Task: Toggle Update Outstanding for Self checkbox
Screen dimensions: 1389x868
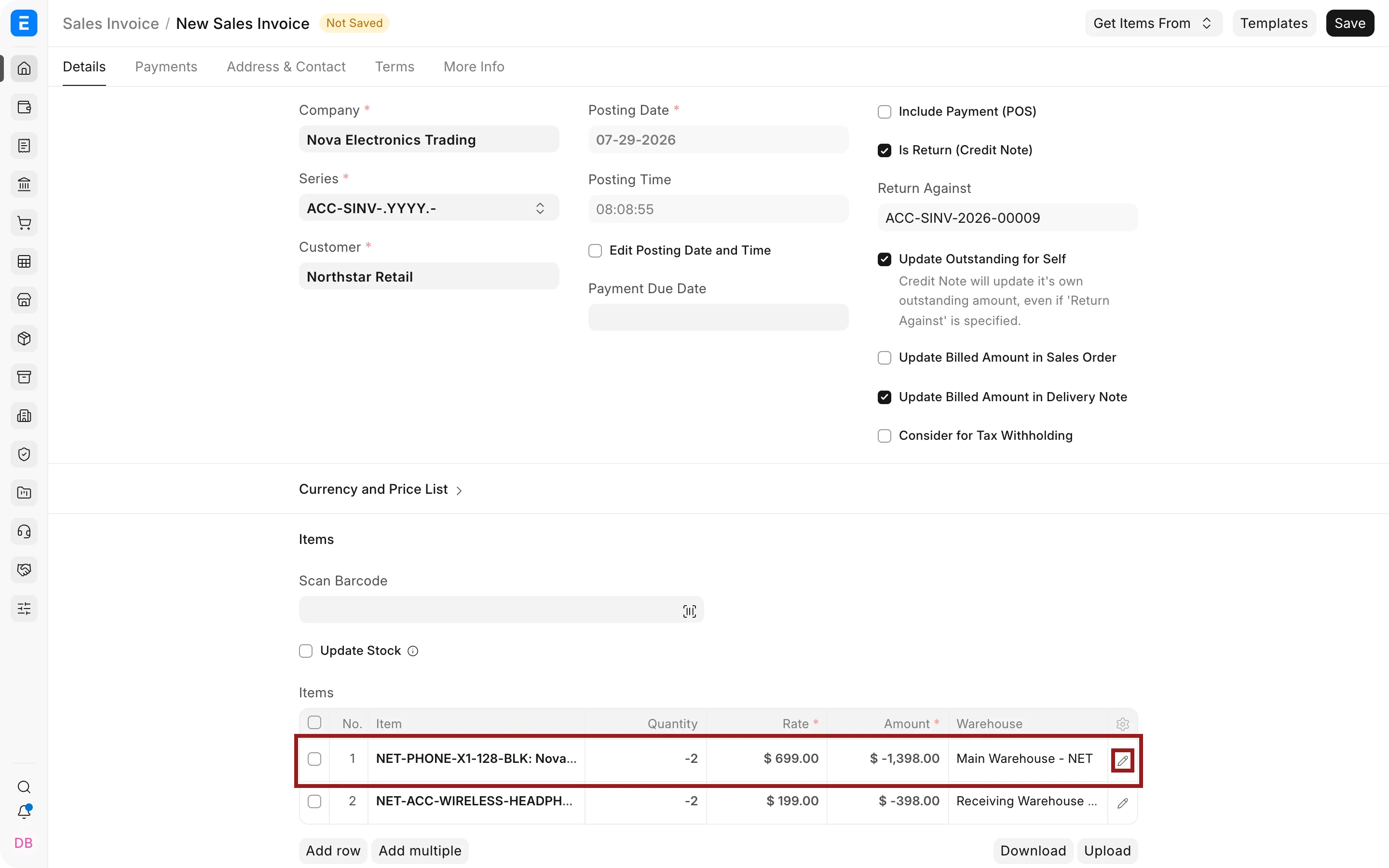Action: 885,259
